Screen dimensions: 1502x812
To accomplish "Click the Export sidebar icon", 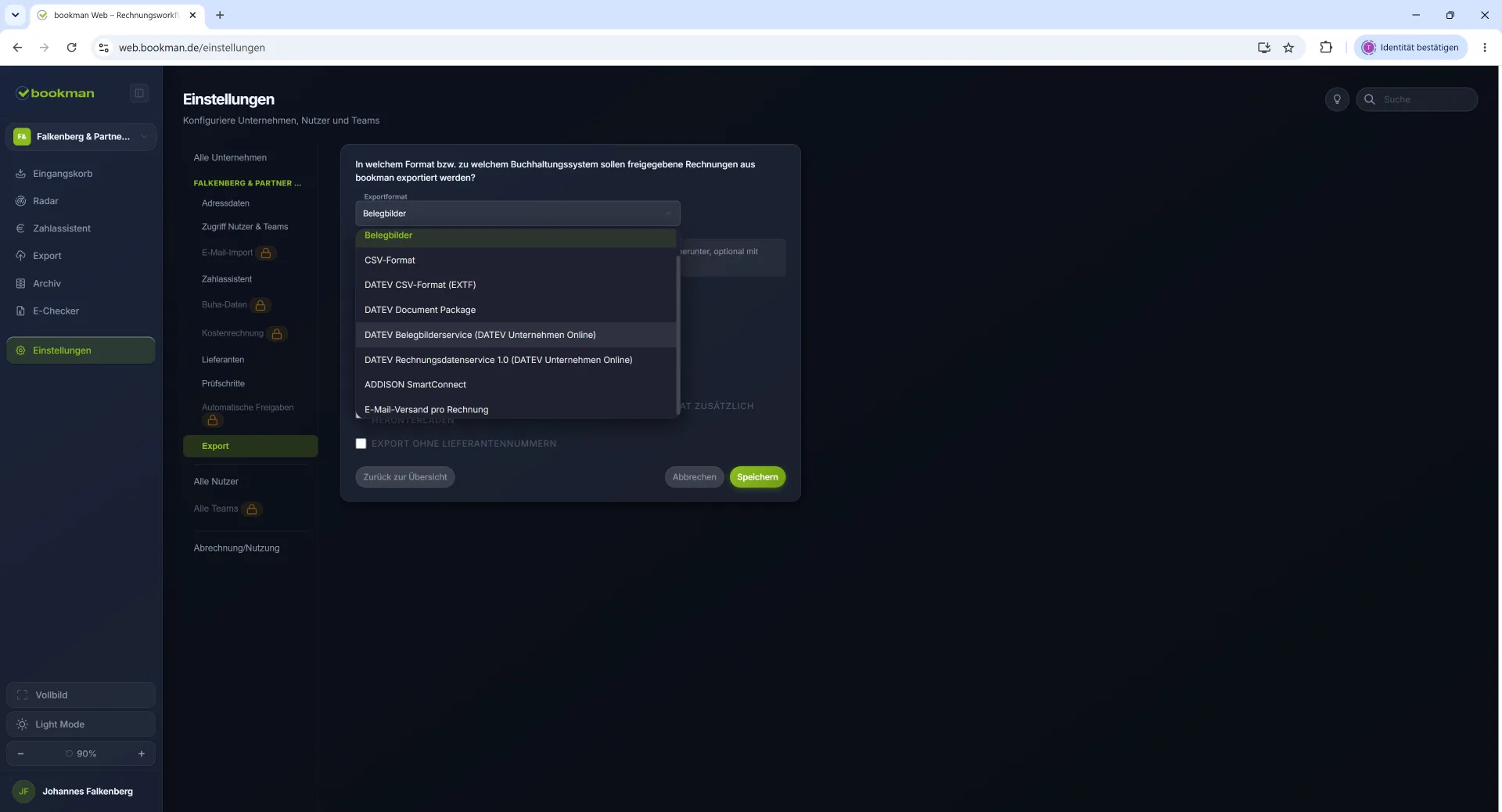I will pyautogui.click(x=21, y=256).
